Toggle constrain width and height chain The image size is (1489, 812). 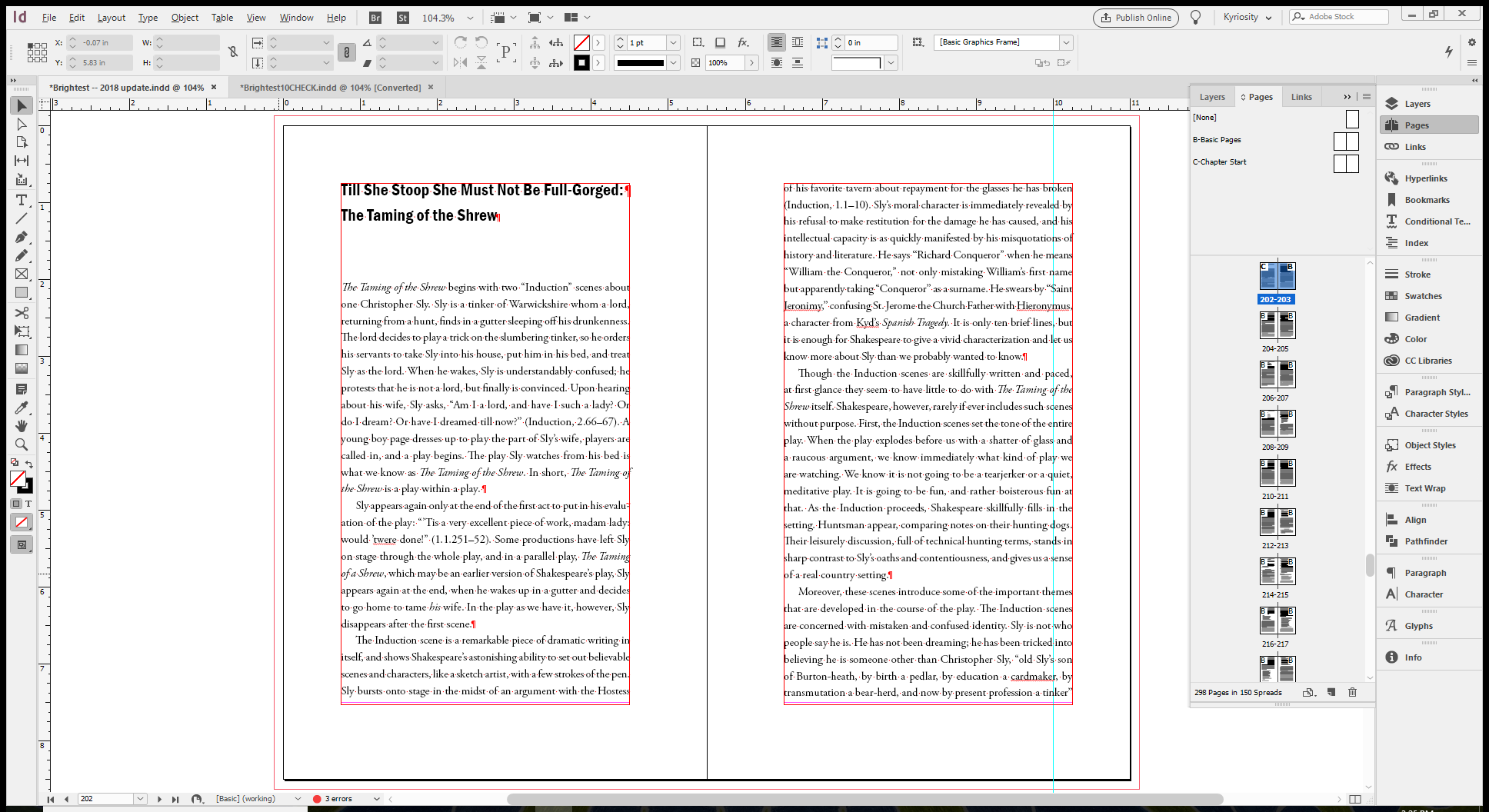[233, 52]
